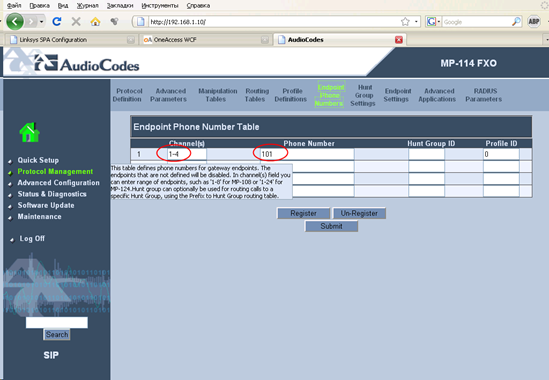Click the sidebar search text field

(x=57, y=323)
